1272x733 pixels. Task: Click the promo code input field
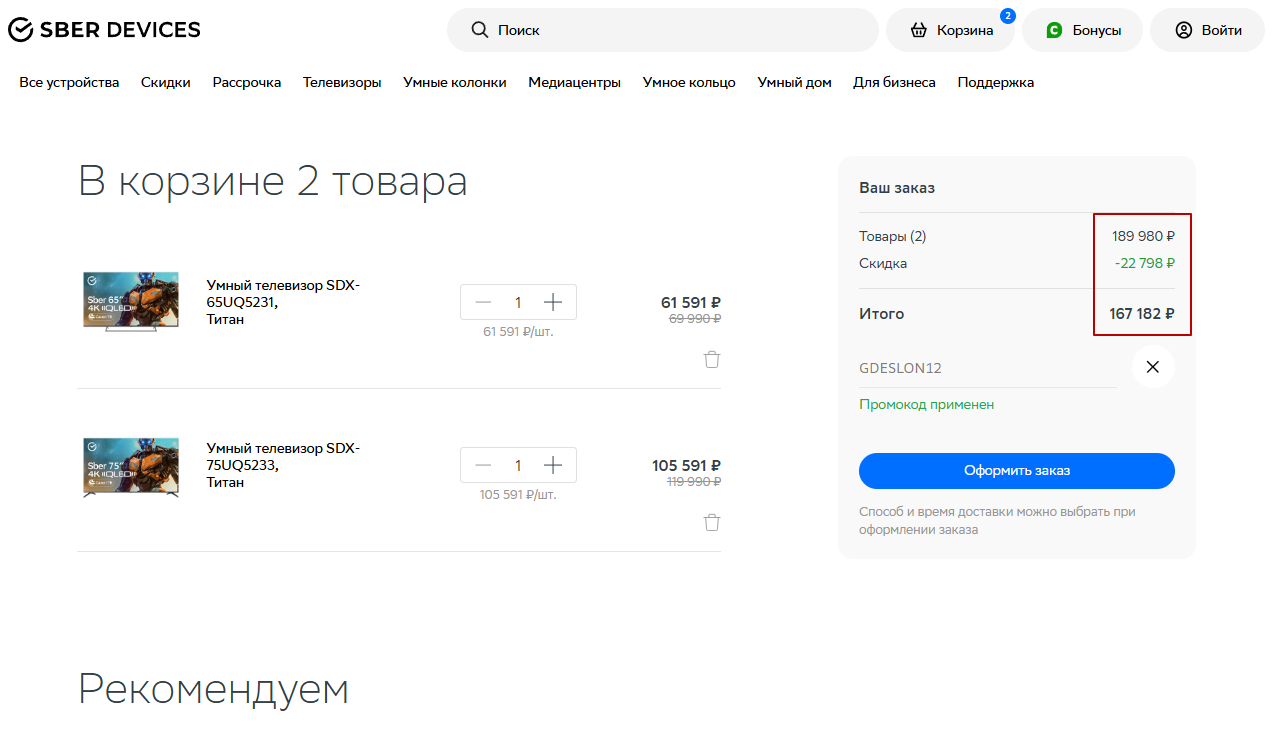click(985, 368)
